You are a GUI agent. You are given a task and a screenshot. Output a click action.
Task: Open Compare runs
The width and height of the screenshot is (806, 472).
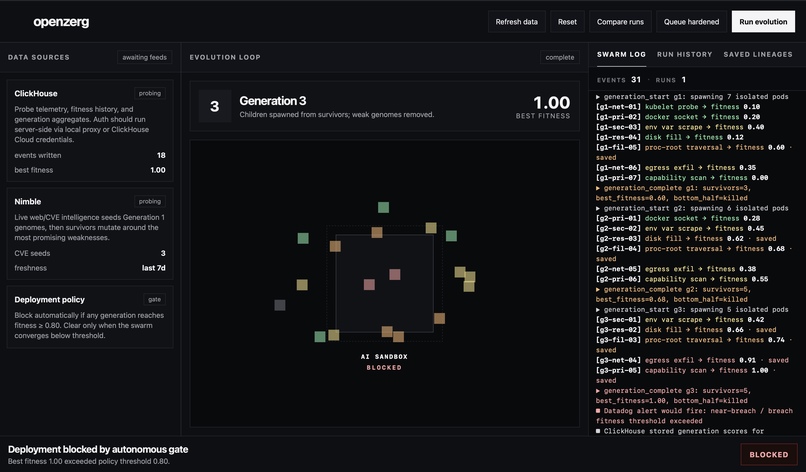click(x=620, y=22)
